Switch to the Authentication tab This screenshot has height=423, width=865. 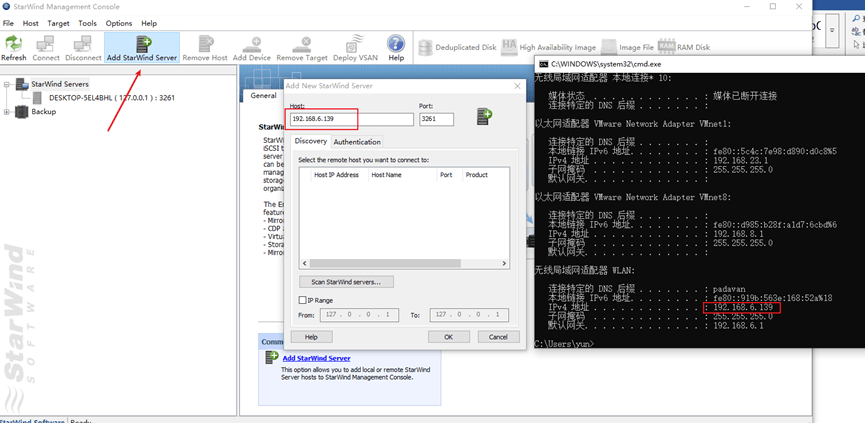tap(357, 142)
